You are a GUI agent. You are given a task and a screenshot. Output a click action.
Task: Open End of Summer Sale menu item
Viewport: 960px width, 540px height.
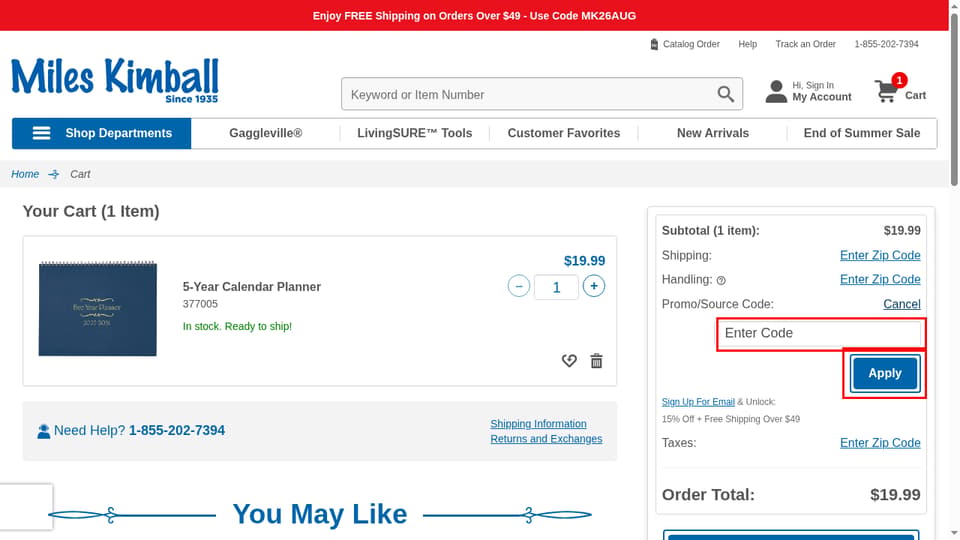coord(861,133)
